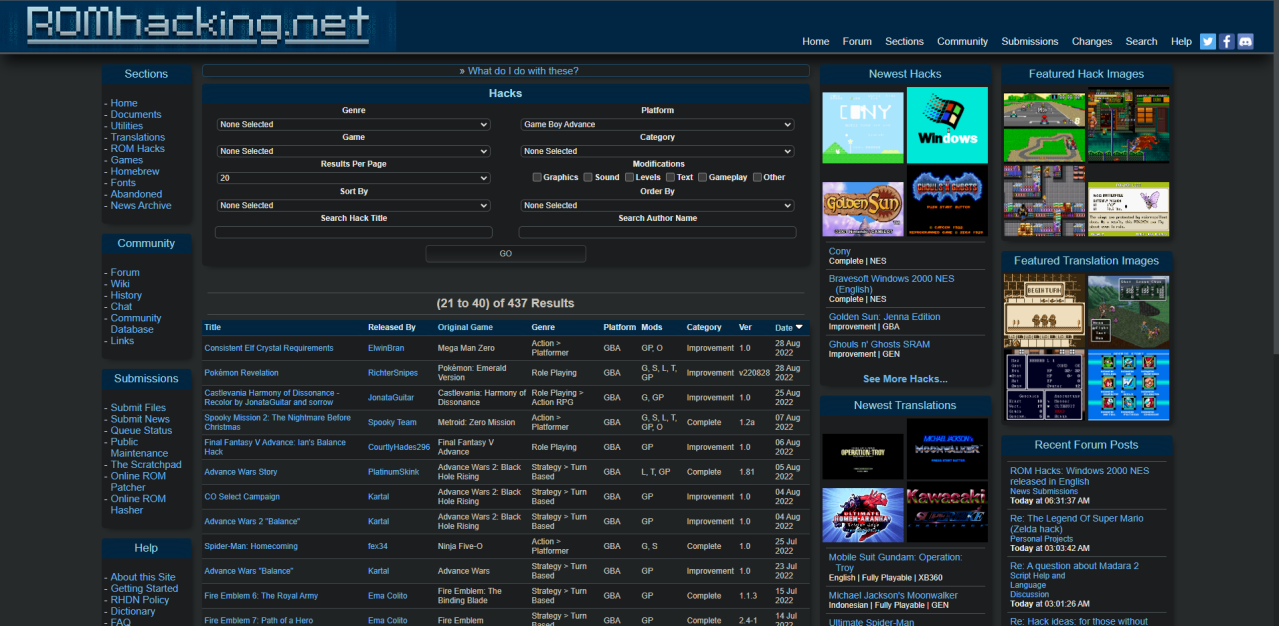Toggle the Sound modifications checkbox
The width and height of the screenshot is (1279, 626).
[589, 177]
